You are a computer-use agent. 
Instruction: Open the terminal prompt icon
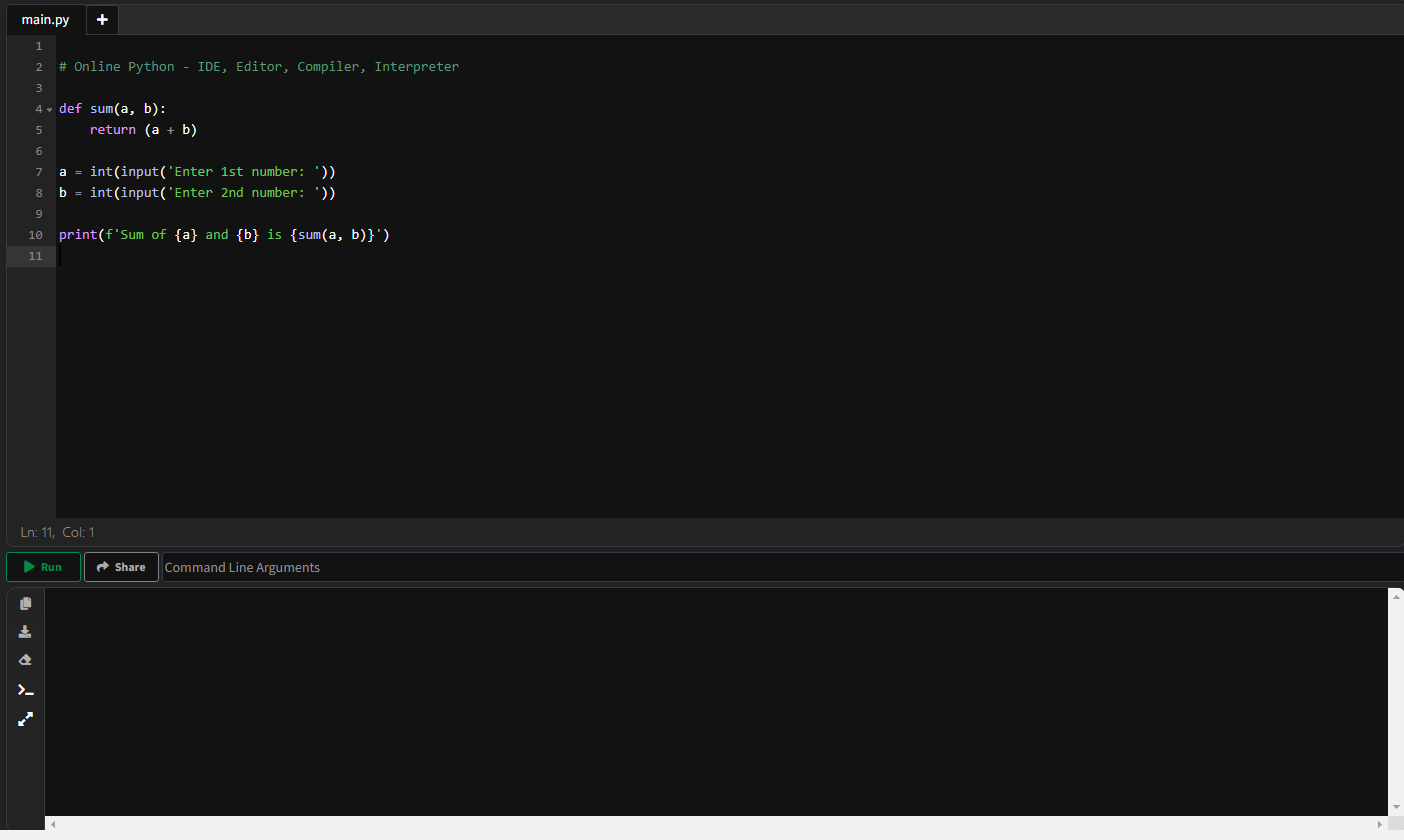coord(26,690)
